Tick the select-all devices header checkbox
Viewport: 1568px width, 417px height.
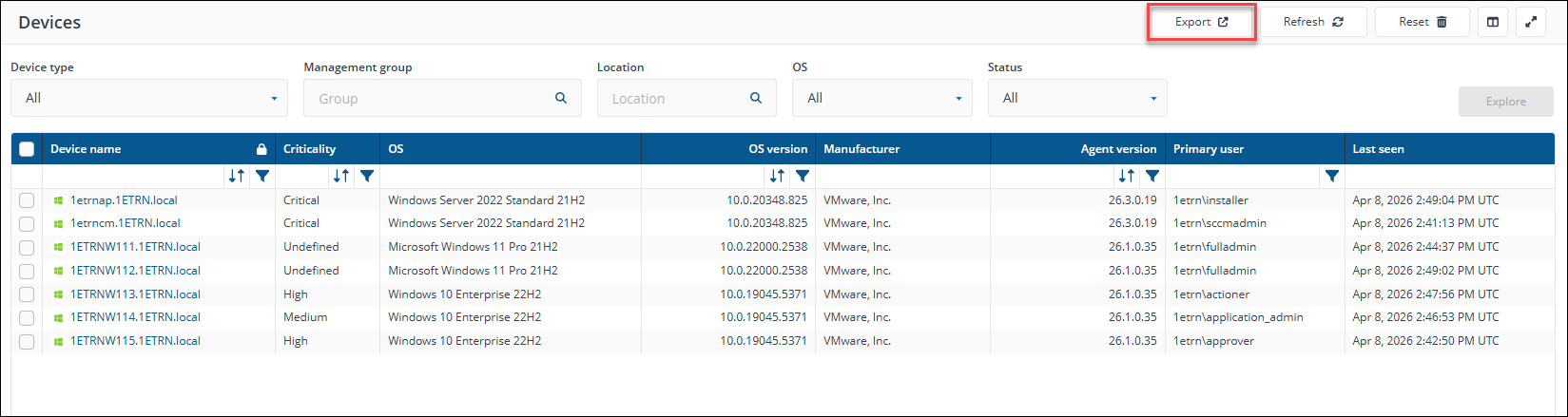(27, 149)
